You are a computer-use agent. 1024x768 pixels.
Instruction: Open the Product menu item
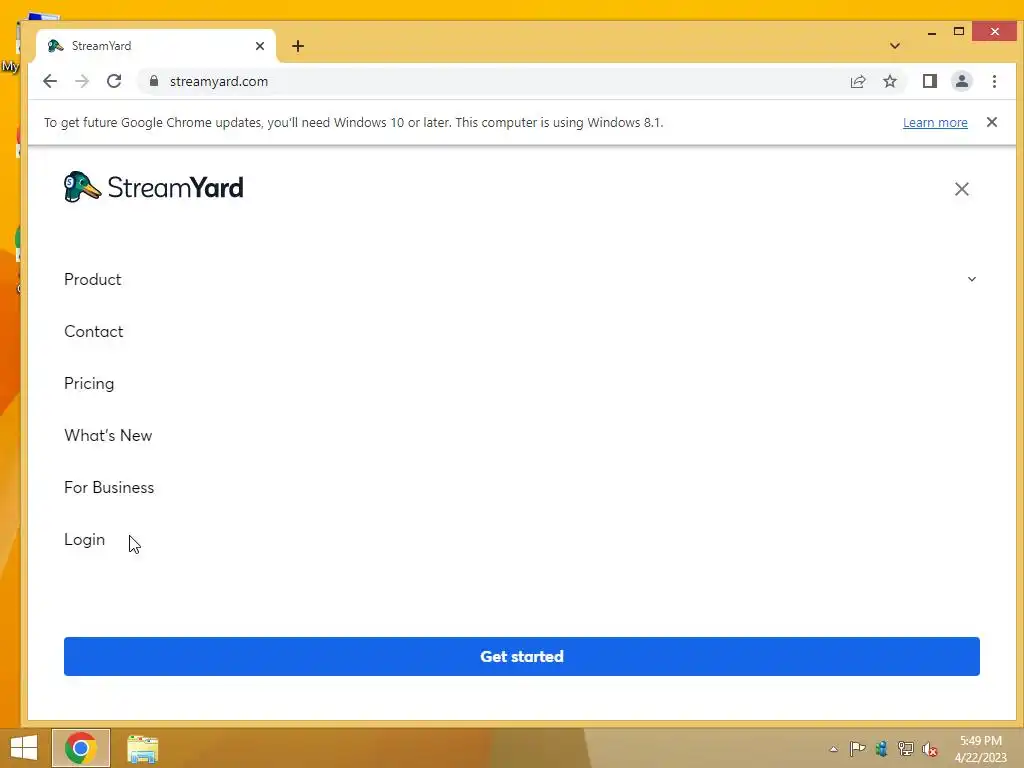(93, 279)
